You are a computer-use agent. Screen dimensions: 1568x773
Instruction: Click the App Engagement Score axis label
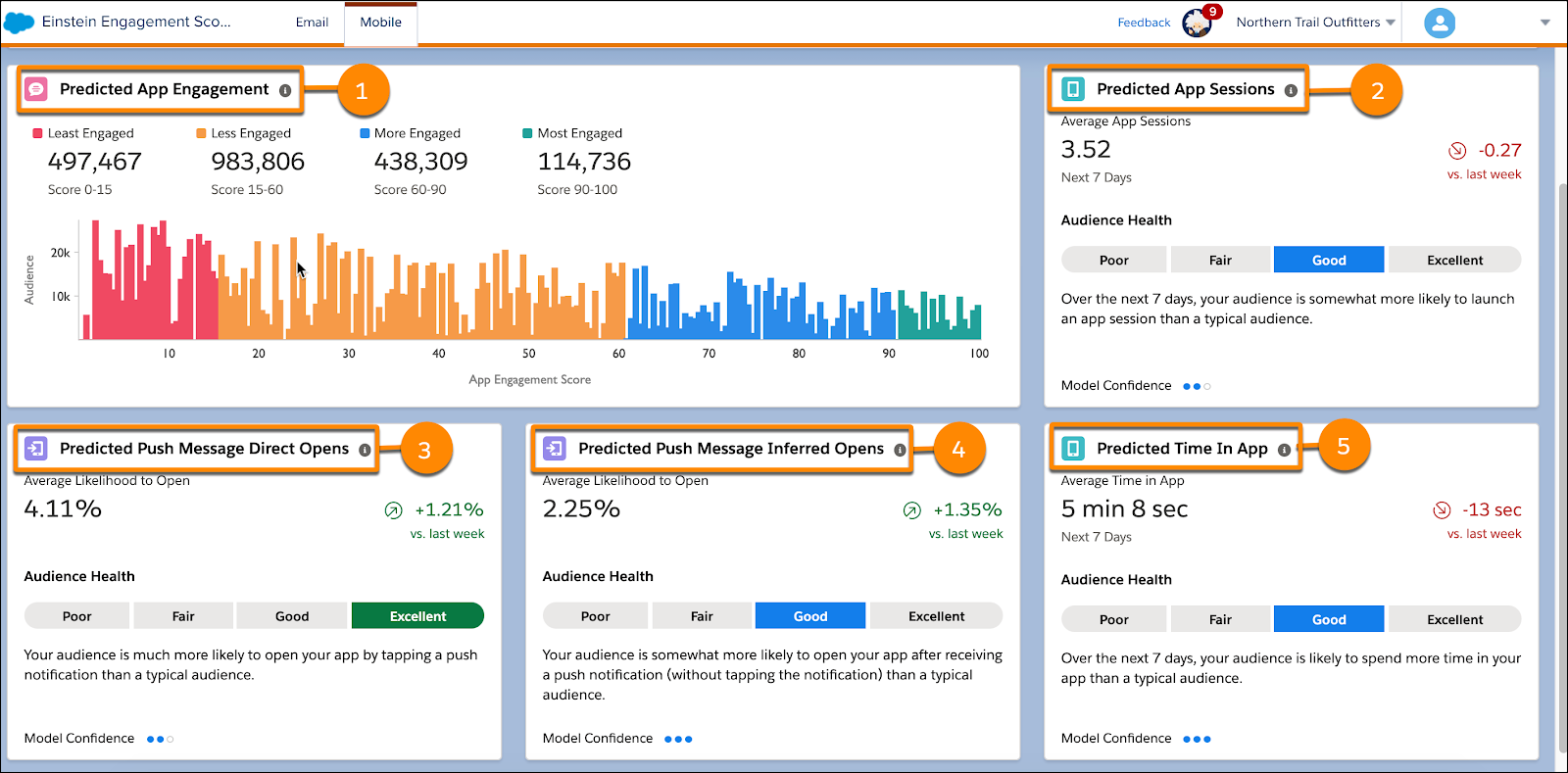point(530,380)
